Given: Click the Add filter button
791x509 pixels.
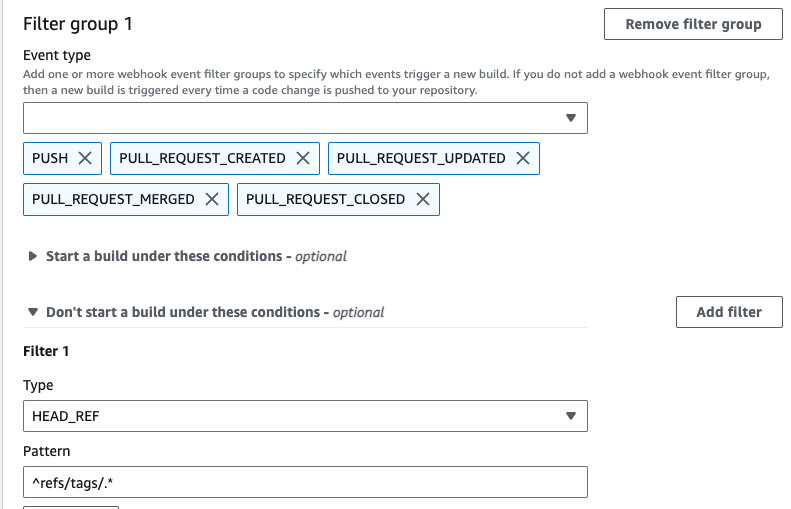Looking at the screenshot, I should pyautogui.click(x=729, y=312).
